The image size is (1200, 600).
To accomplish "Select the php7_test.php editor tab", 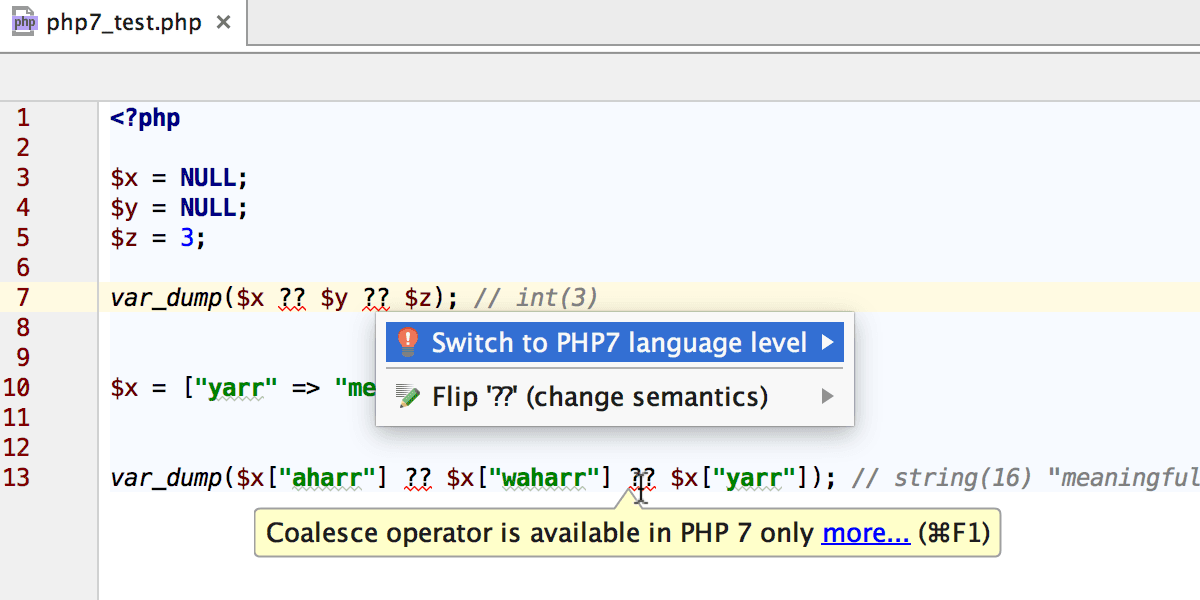I will pyautogui.click(x=123, y=22).
